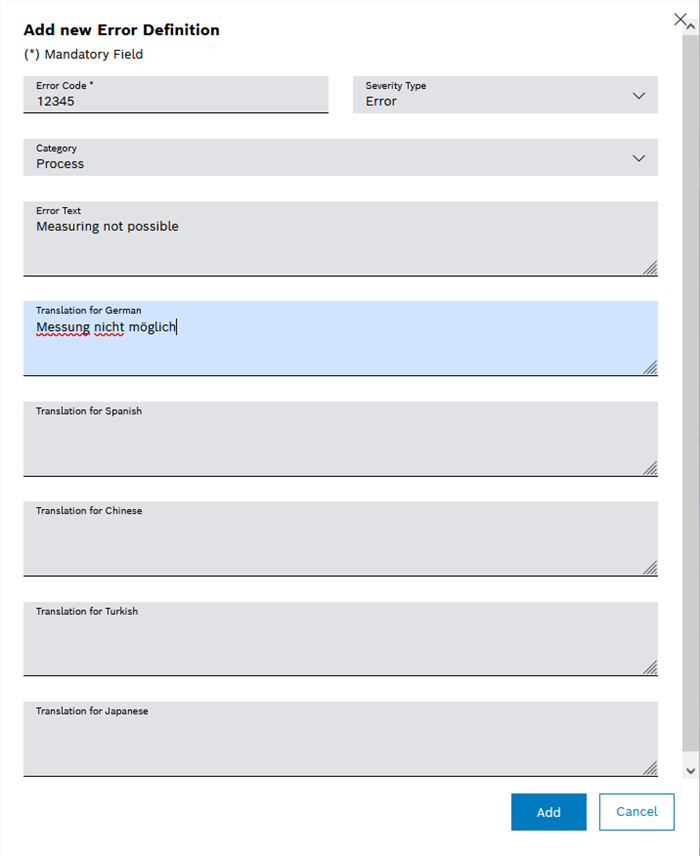The height and width of the screenshot is (856, 700).
Task: Open the Severity Type chevron to change Error
Action: 639,96
